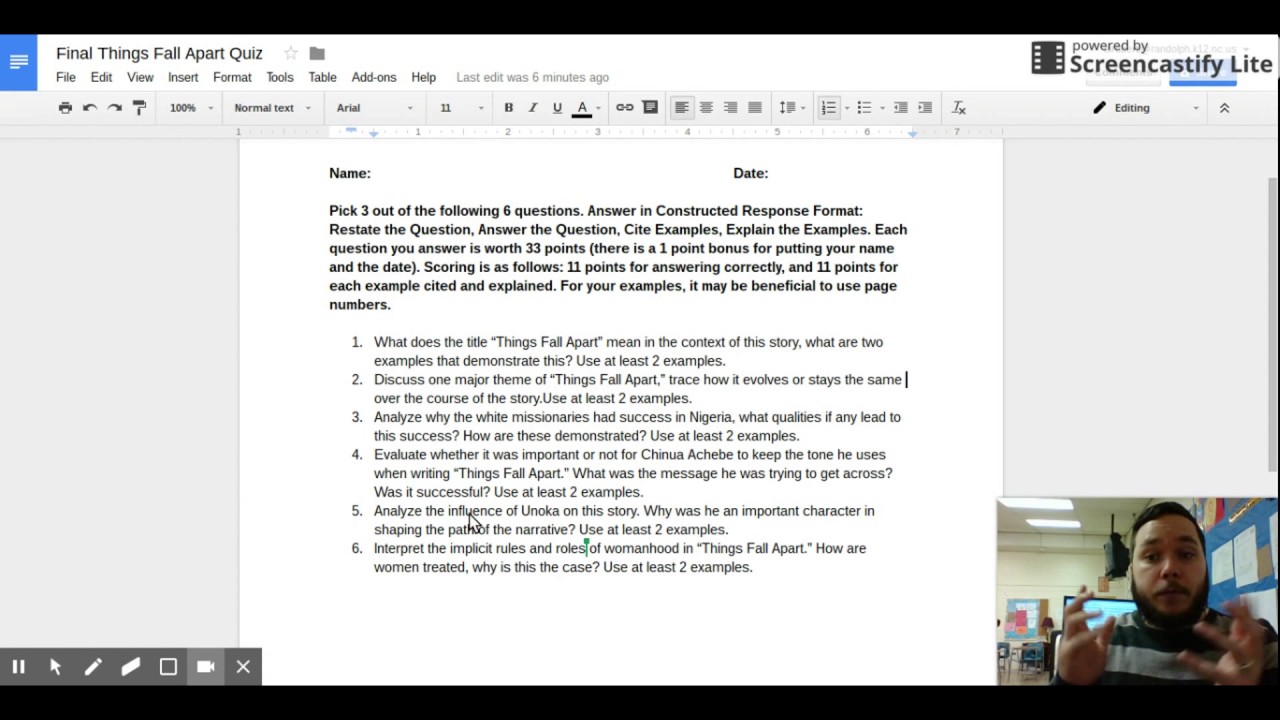Collapse the menus with the double chevron

[x=1224, y=107]
